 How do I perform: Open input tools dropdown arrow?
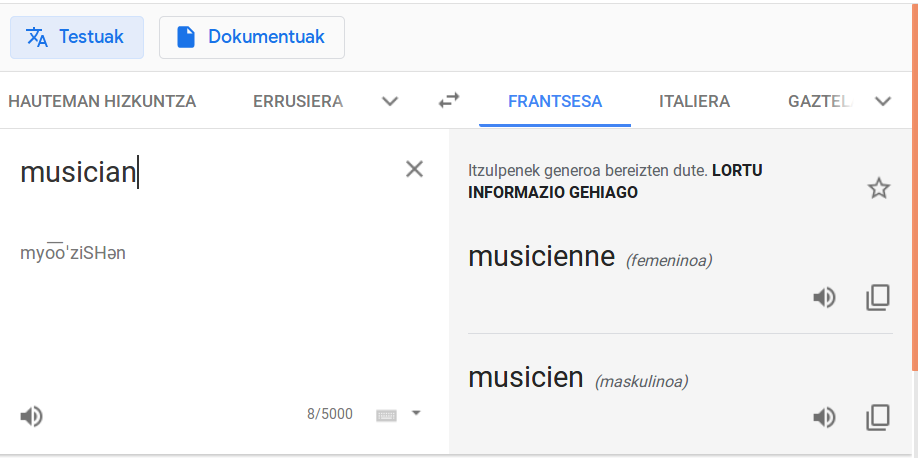click(416, 413)
